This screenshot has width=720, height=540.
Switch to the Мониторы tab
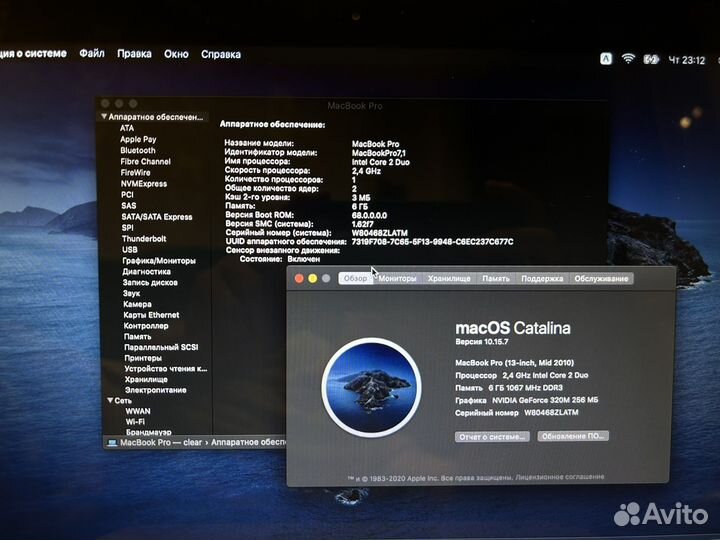click(397, 278)
